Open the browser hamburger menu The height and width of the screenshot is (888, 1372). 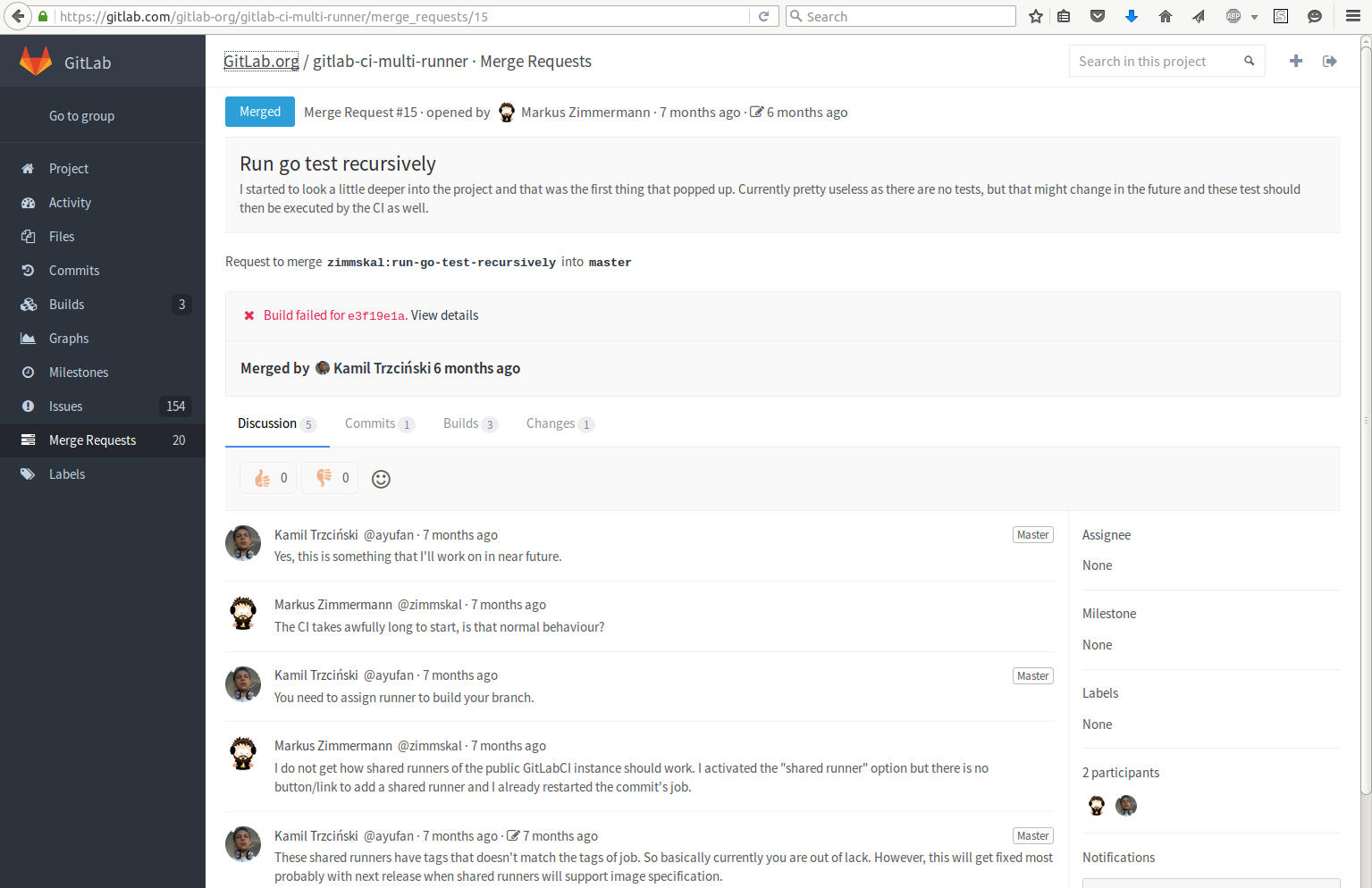(x=1353, y=16)
